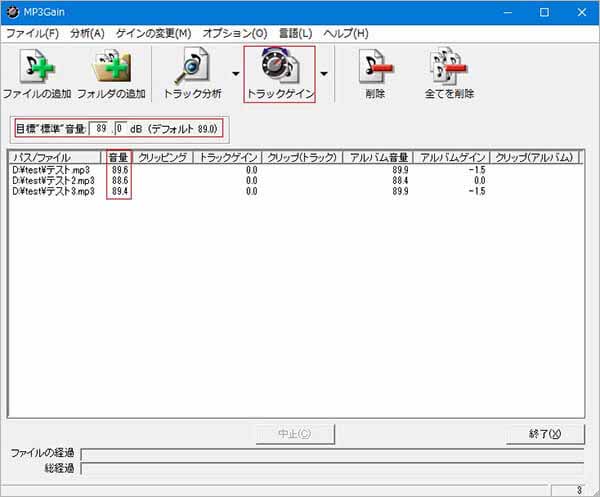The width and height of the screenshot is (600, 497).
Task: Open the オプション(O) menu
Action: (x=235, y=34)
